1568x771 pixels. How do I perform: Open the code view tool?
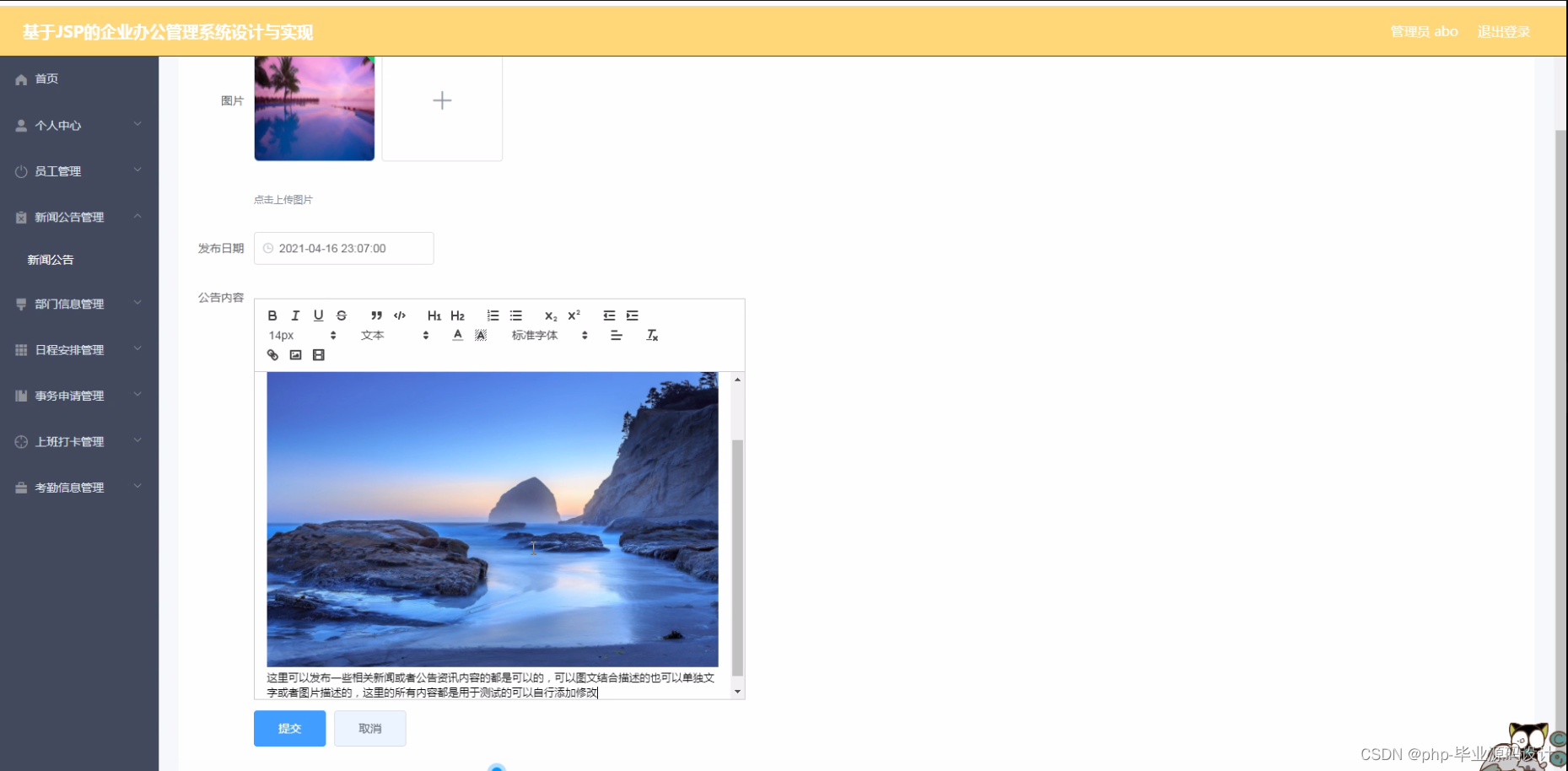pos(399,315)
